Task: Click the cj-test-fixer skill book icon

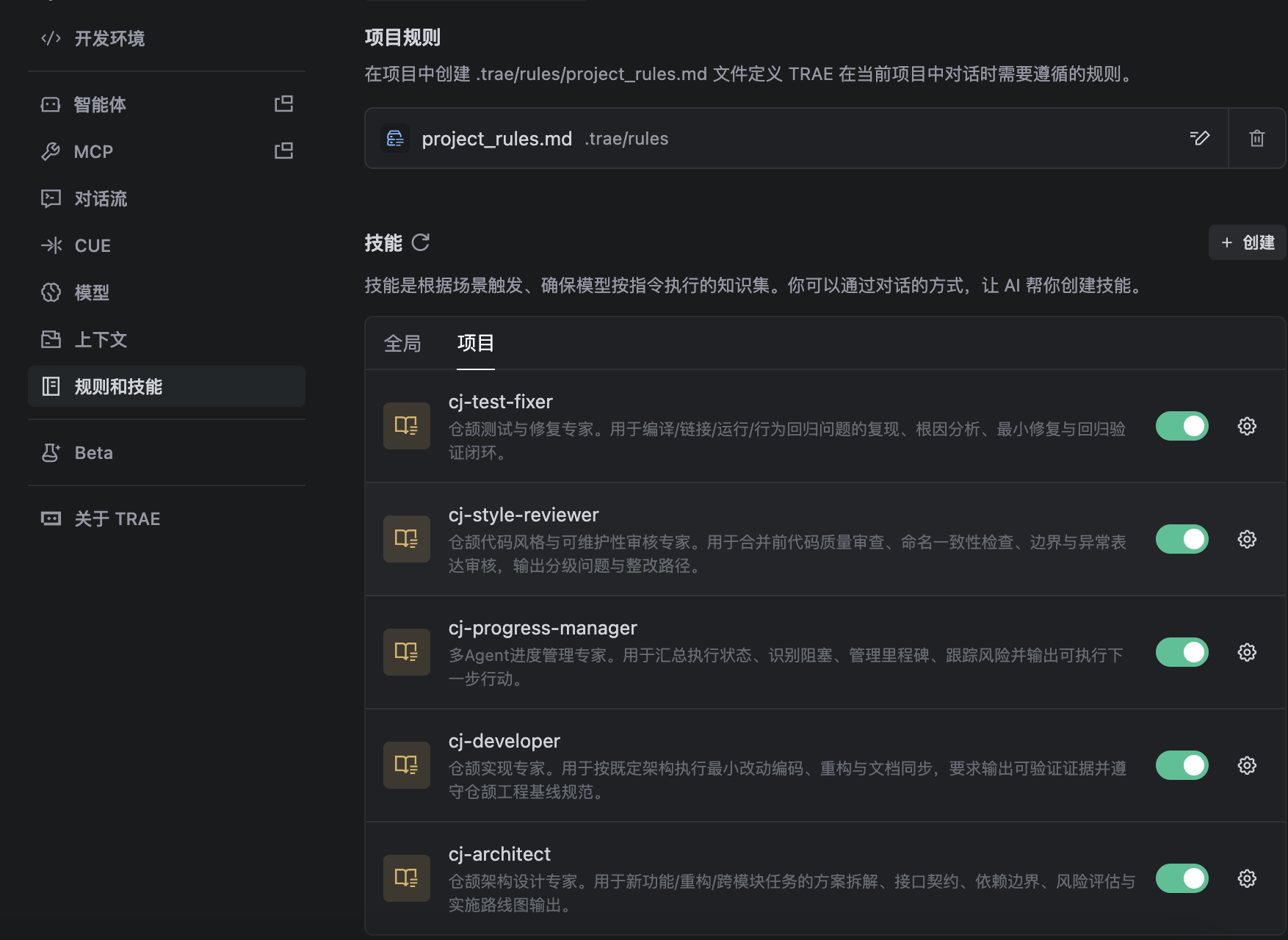Action: click(x=407, y=426)
